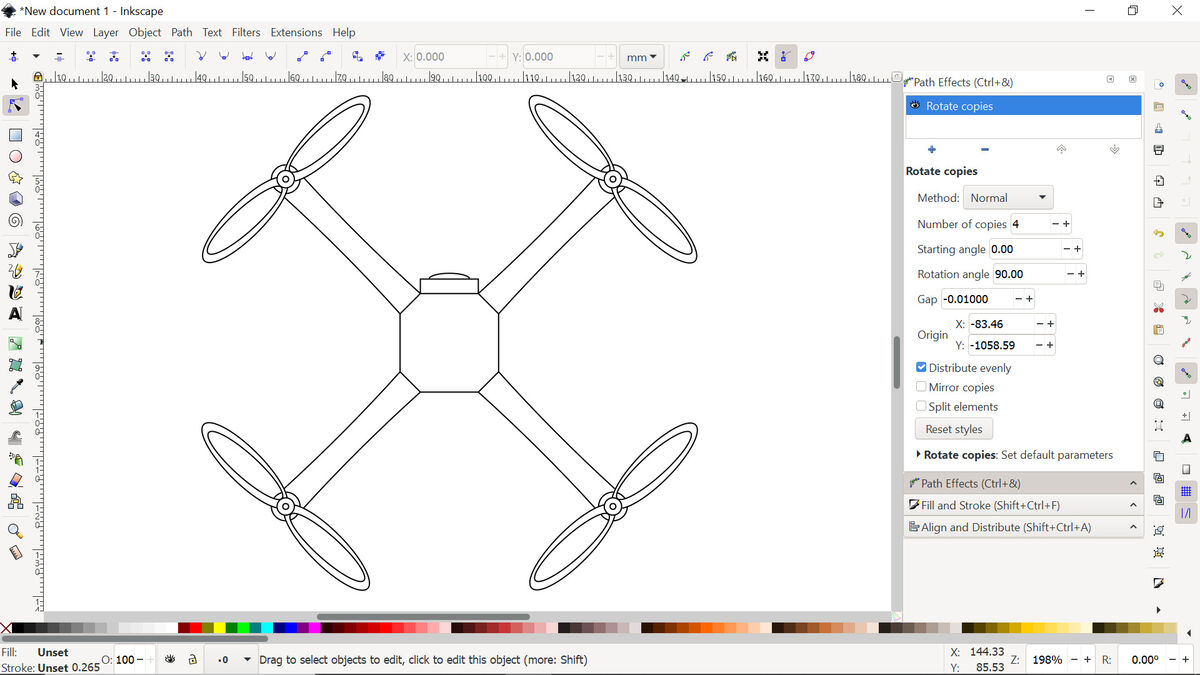Select the Zoom magnifier tool
Image resolution: width=1200 pixels, height=675 pixels.
[15, 531]
